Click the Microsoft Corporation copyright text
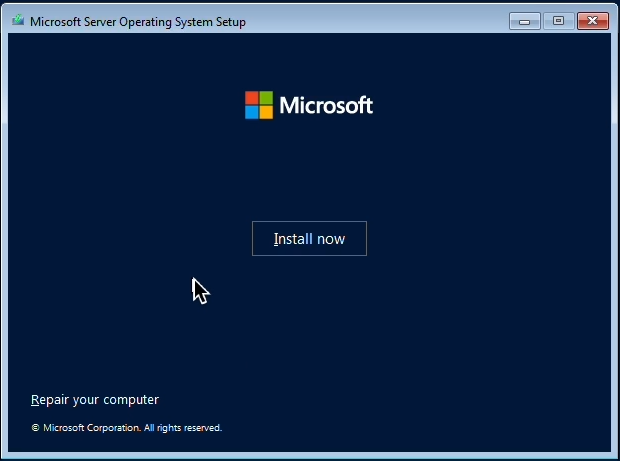Viewport: 620px width, 461px height. coord(127,428)
